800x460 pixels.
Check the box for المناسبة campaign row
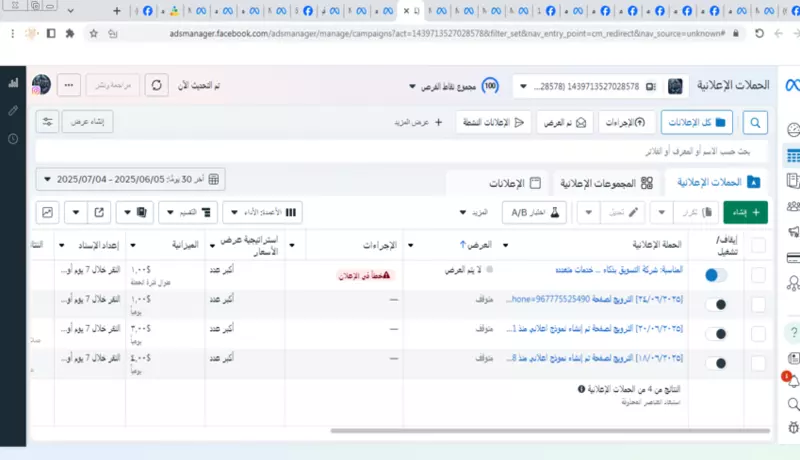759,275
